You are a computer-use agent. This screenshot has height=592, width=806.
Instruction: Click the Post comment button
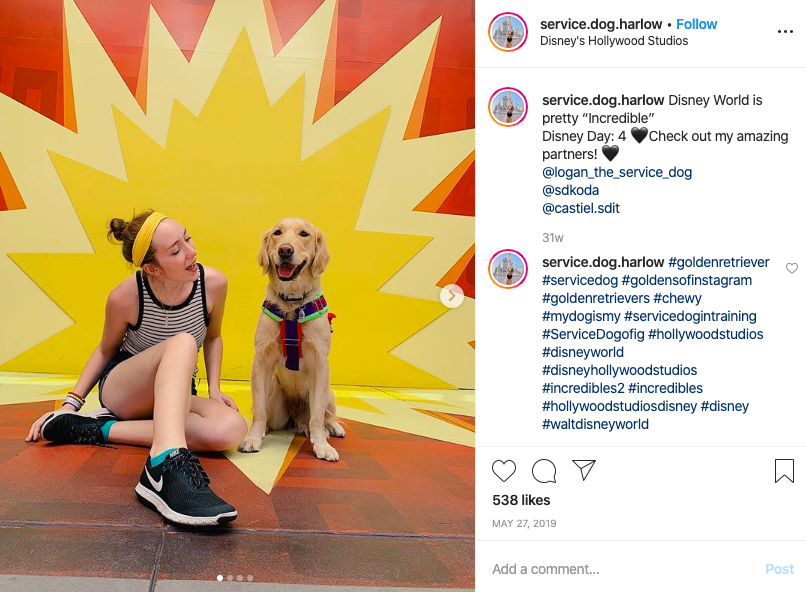pos(779,569)
